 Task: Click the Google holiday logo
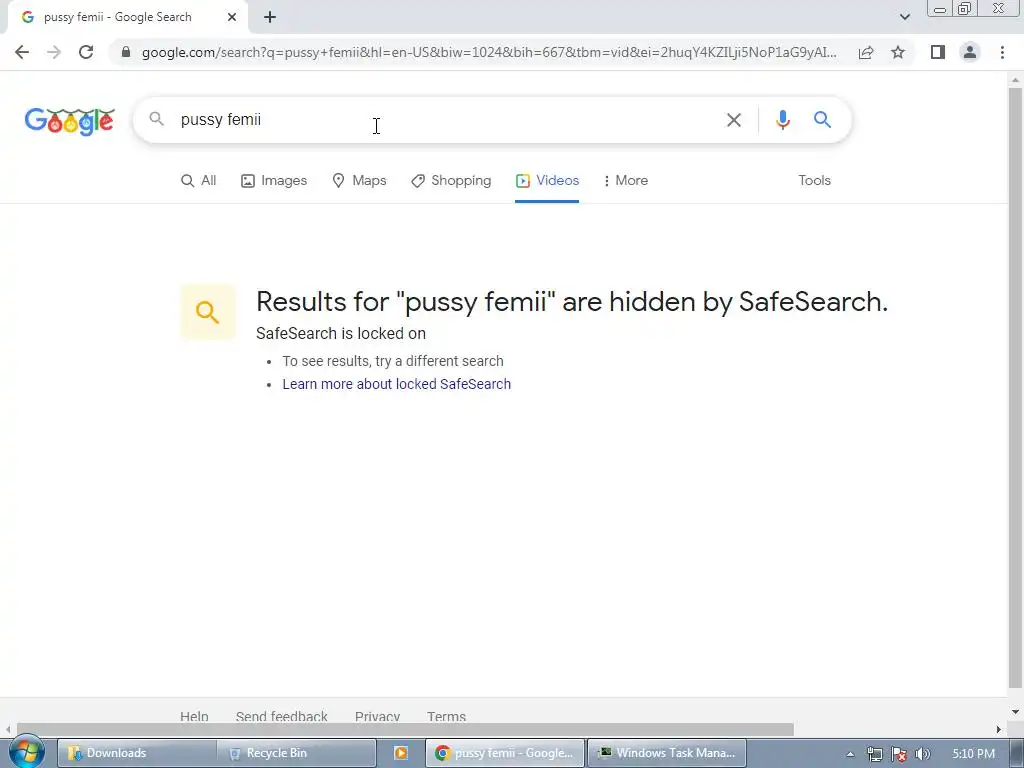pyautogui.click(x=70, y=121)
